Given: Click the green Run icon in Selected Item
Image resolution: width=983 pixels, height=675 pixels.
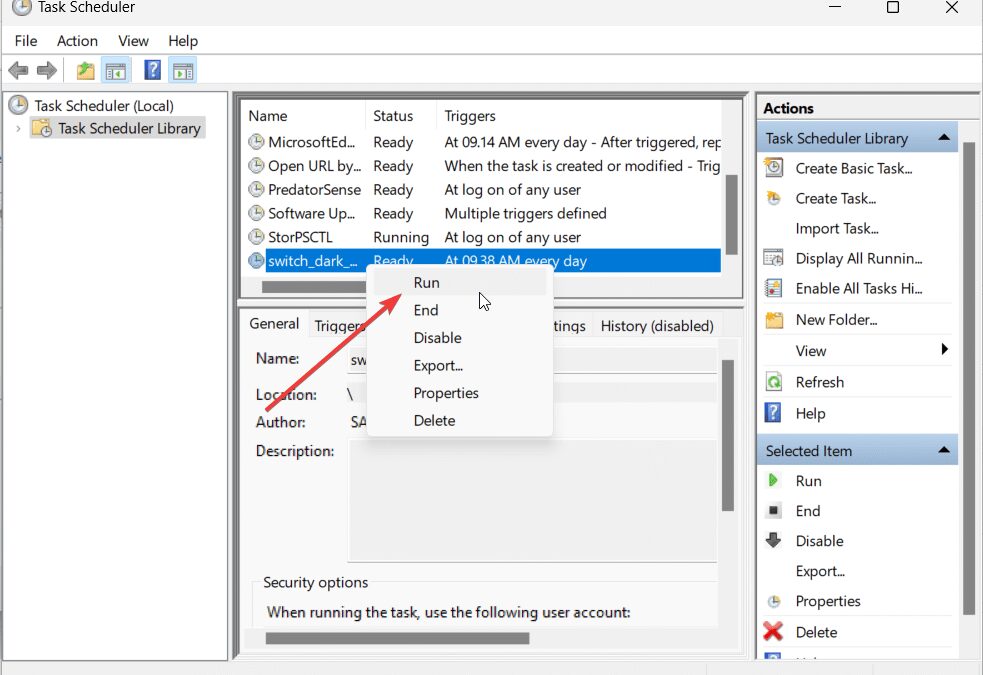Looking at the screenshot, I should tap(773, 481).
